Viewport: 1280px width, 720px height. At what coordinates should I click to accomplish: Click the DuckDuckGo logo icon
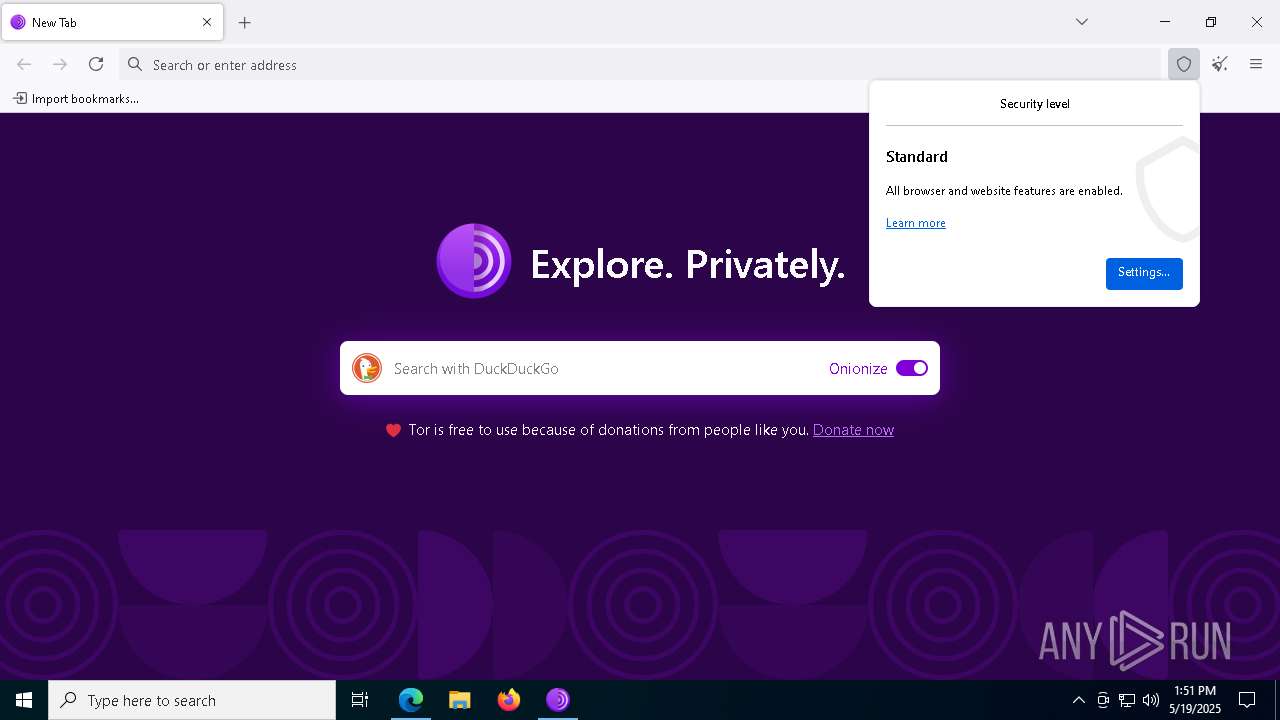[367, 368]
